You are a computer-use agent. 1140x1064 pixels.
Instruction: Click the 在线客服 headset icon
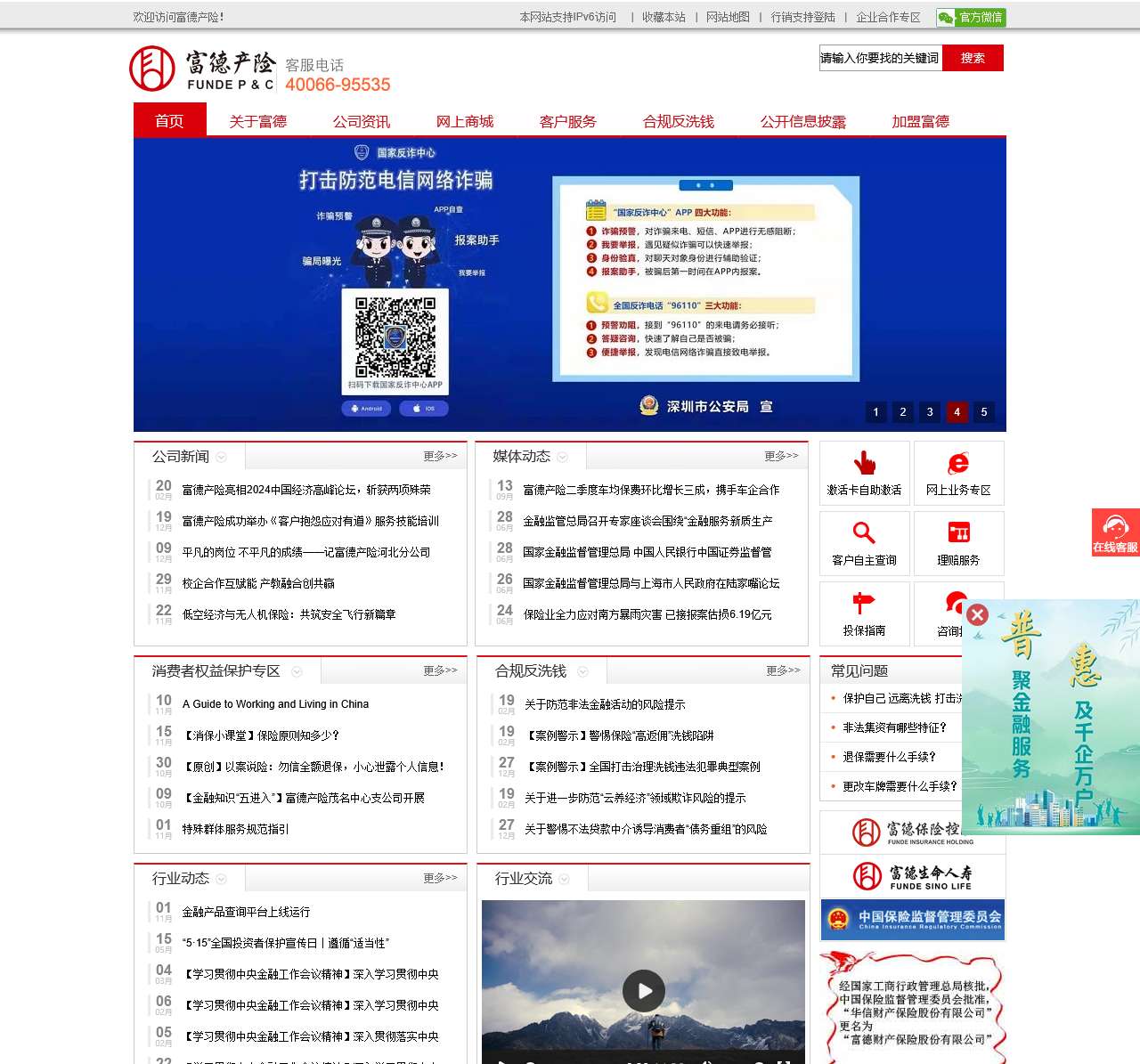point(1116,532)
